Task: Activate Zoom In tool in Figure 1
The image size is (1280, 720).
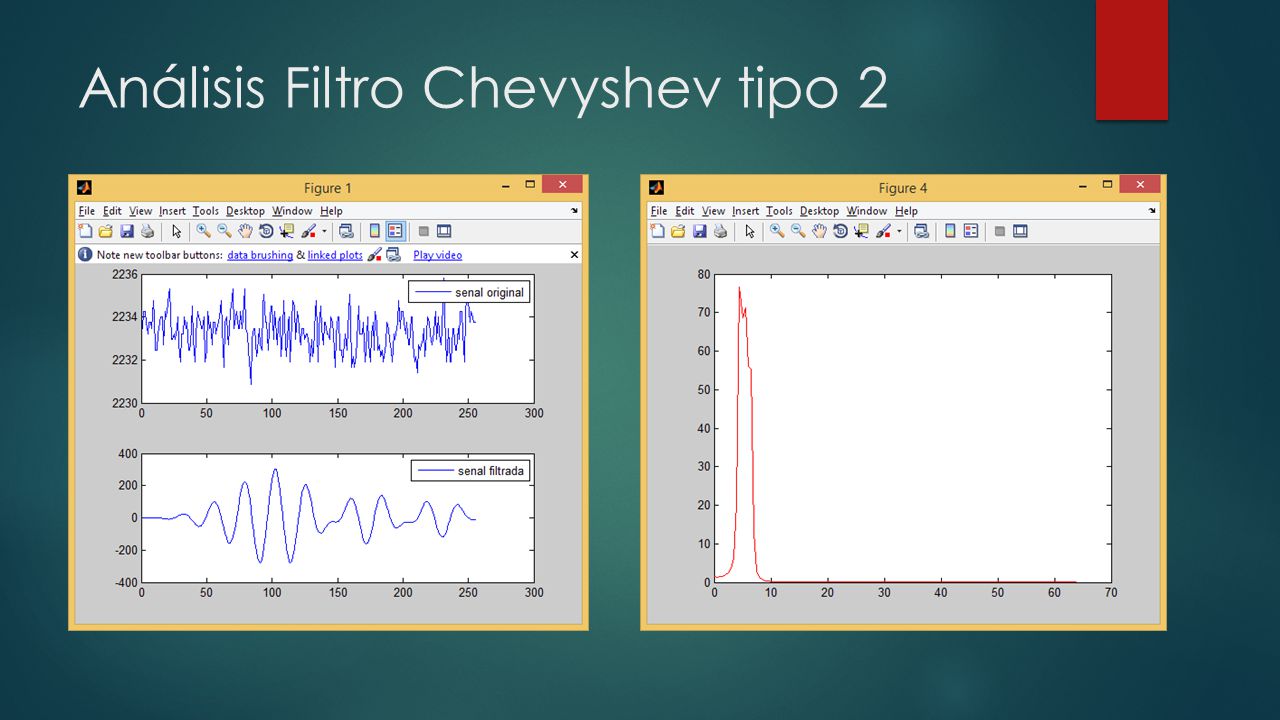Action: click(x=203, y=231)
